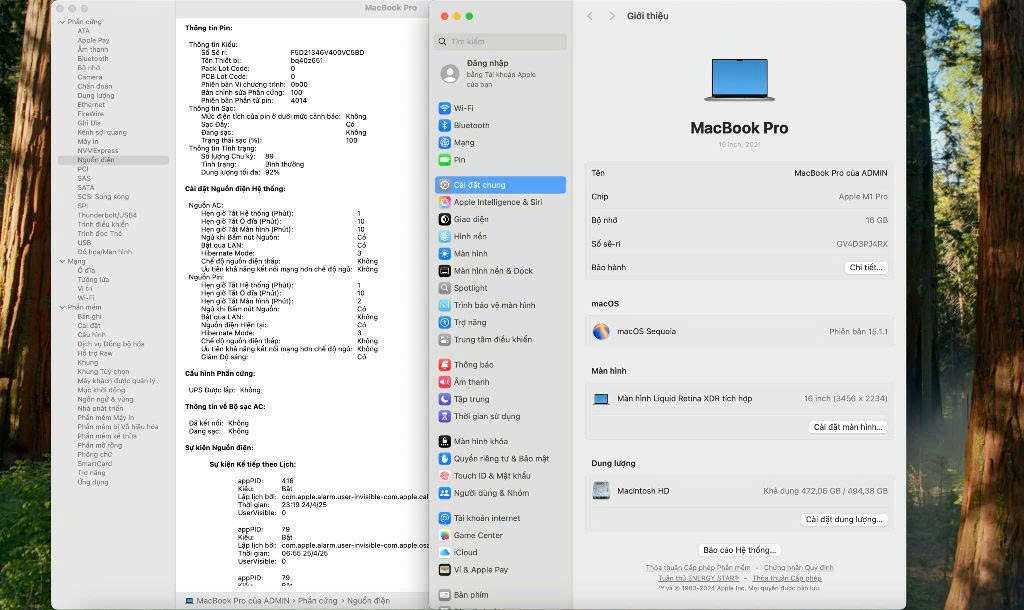Select SmartCard in software tree
This screenshot has height=610, width=1024.
coord(95,464)
